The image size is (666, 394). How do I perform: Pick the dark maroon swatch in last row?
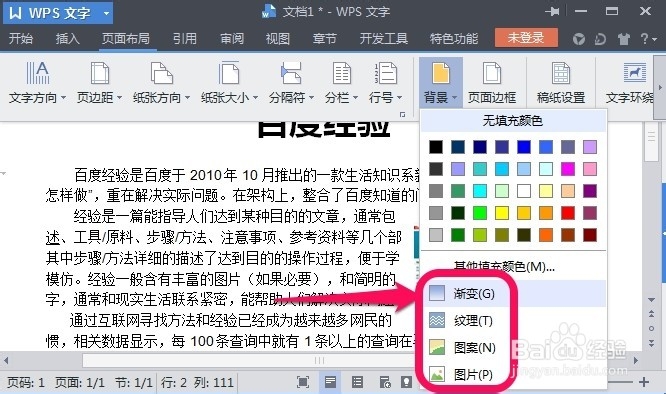click(590, 235)
